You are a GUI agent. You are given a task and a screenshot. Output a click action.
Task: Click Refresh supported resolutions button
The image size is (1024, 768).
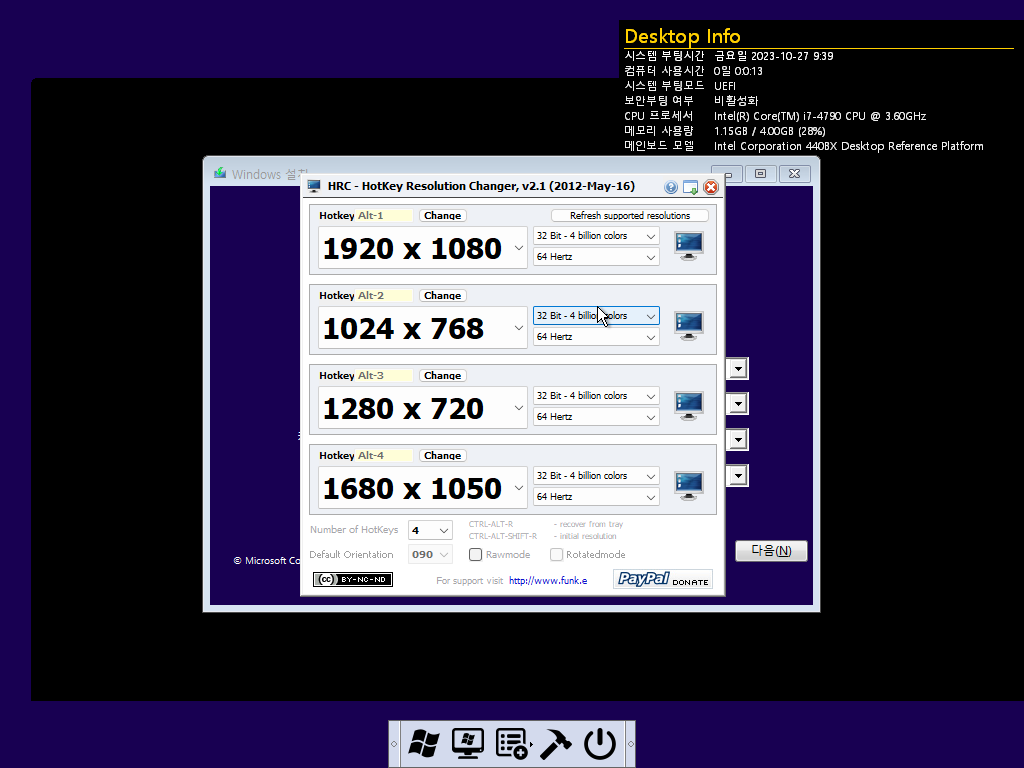(x=630, y=216)
